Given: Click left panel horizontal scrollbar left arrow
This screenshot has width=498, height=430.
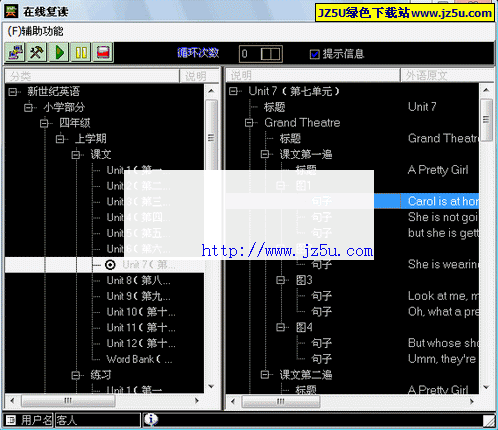Looking at the screenshot, I should coord(12,401).
